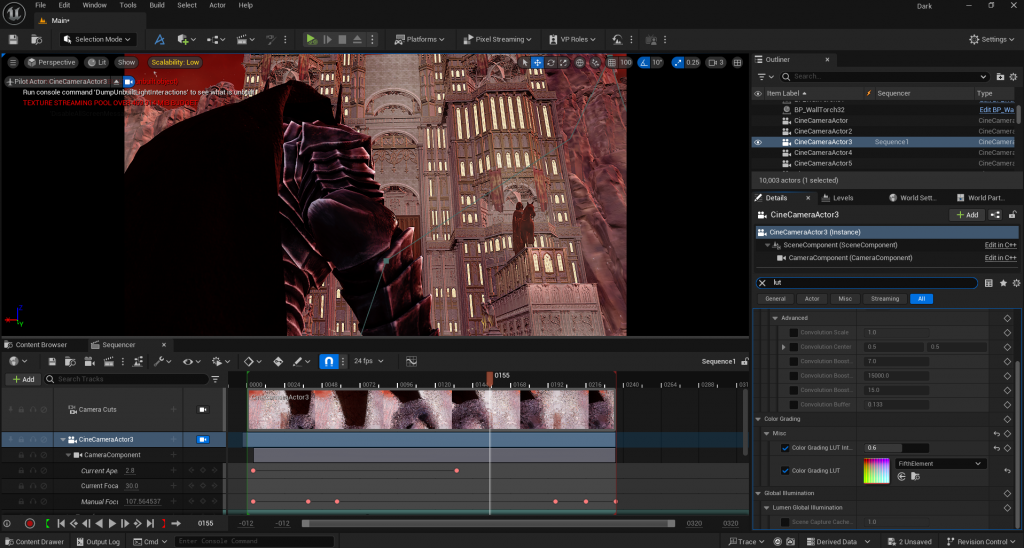
Task: Select the rotate gizmo tool in viewport
Action: 551,63
